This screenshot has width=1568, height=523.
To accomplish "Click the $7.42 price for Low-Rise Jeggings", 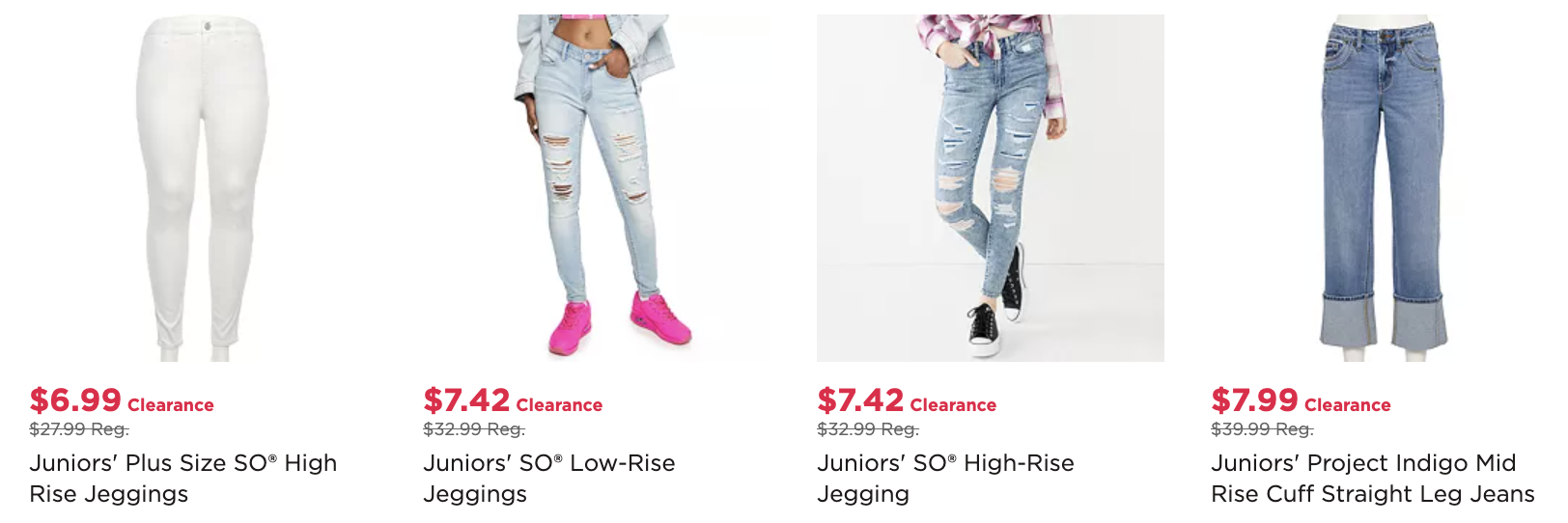I will pos(466,400).
